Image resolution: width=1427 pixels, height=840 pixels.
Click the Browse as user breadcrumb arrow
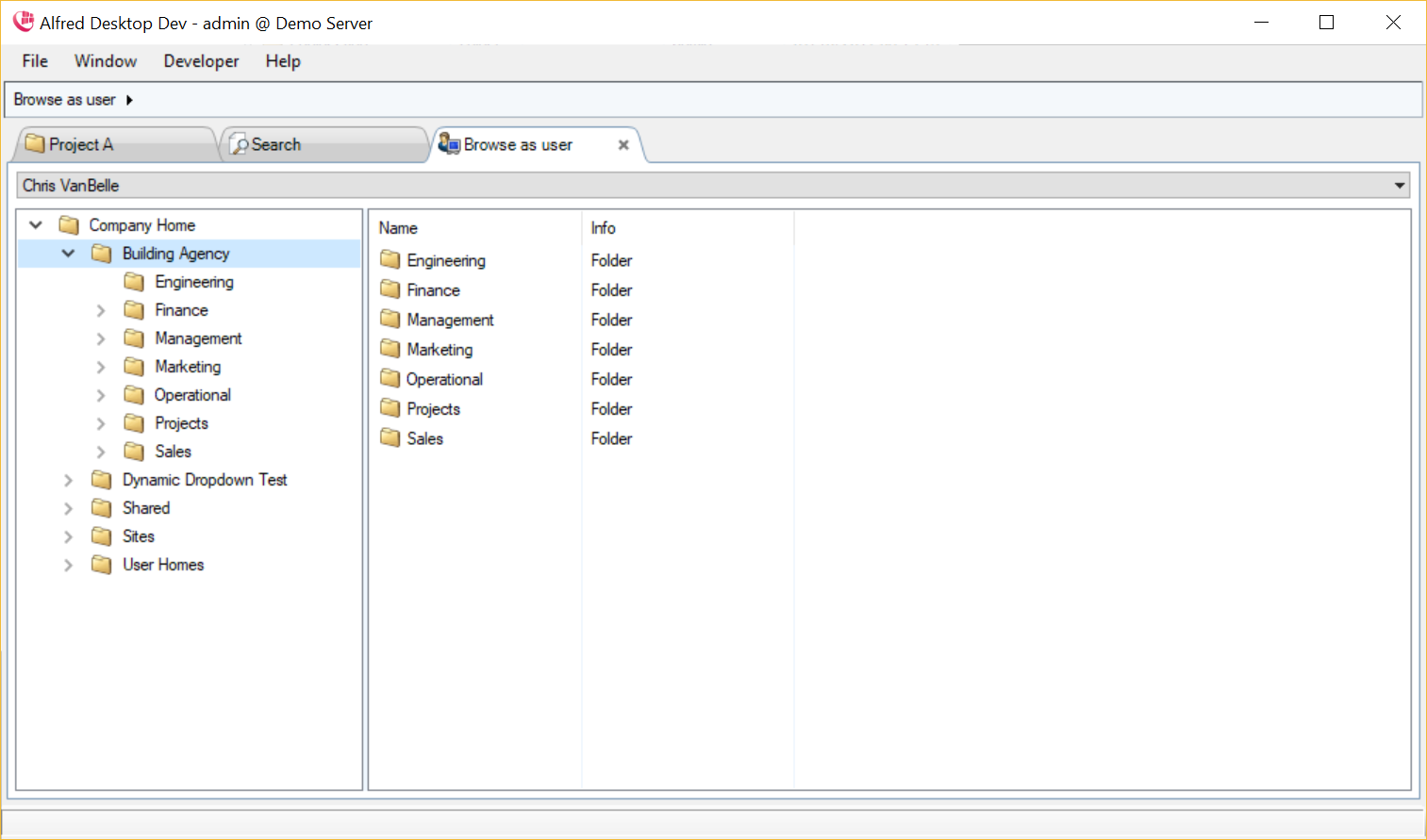(x=129, y=100)
